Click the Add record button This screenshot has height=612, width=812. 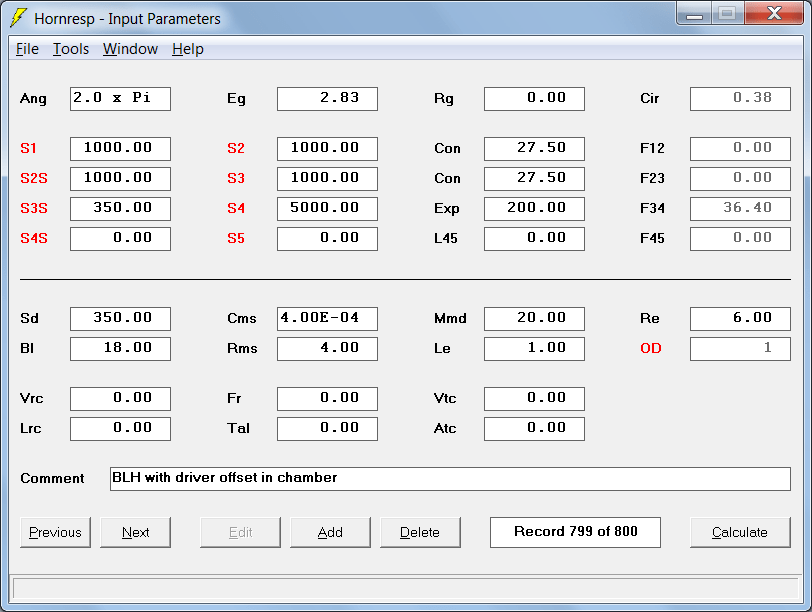(x=330, y=532)
